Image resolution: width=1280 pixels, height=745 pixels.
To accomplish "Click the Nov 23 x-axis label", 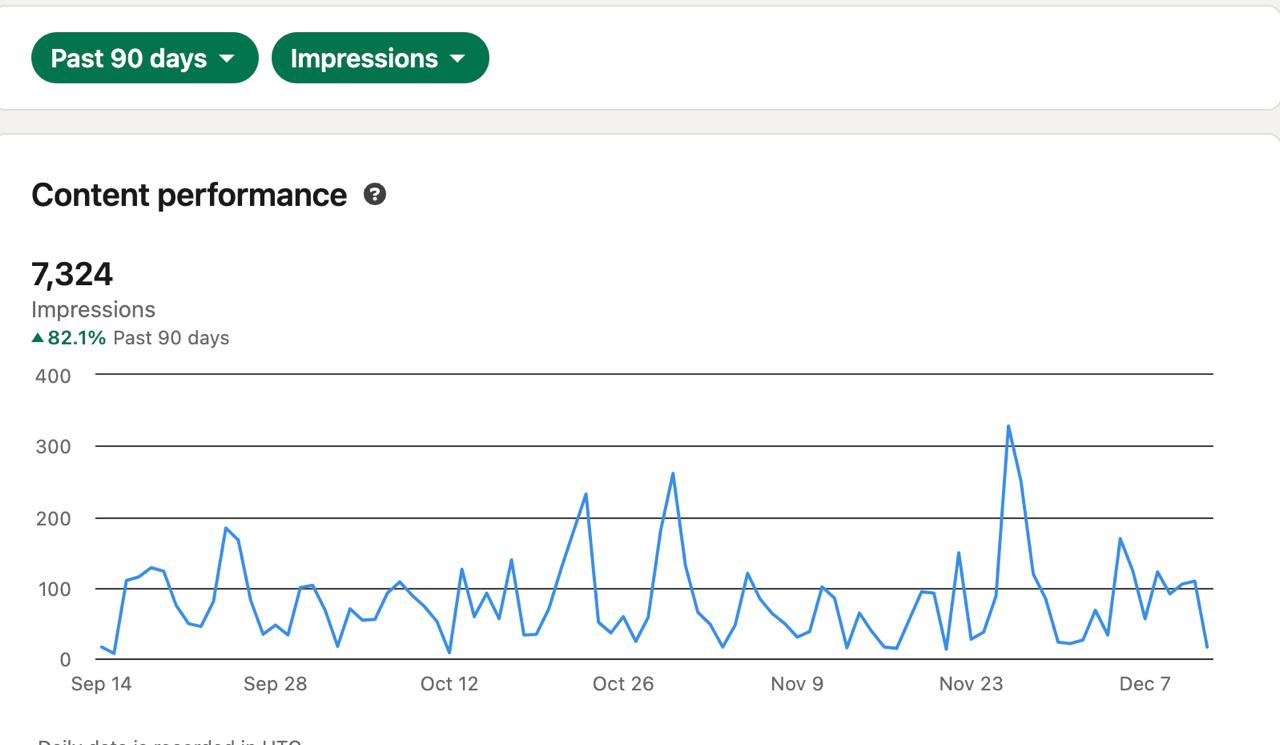I will [971, 684].
